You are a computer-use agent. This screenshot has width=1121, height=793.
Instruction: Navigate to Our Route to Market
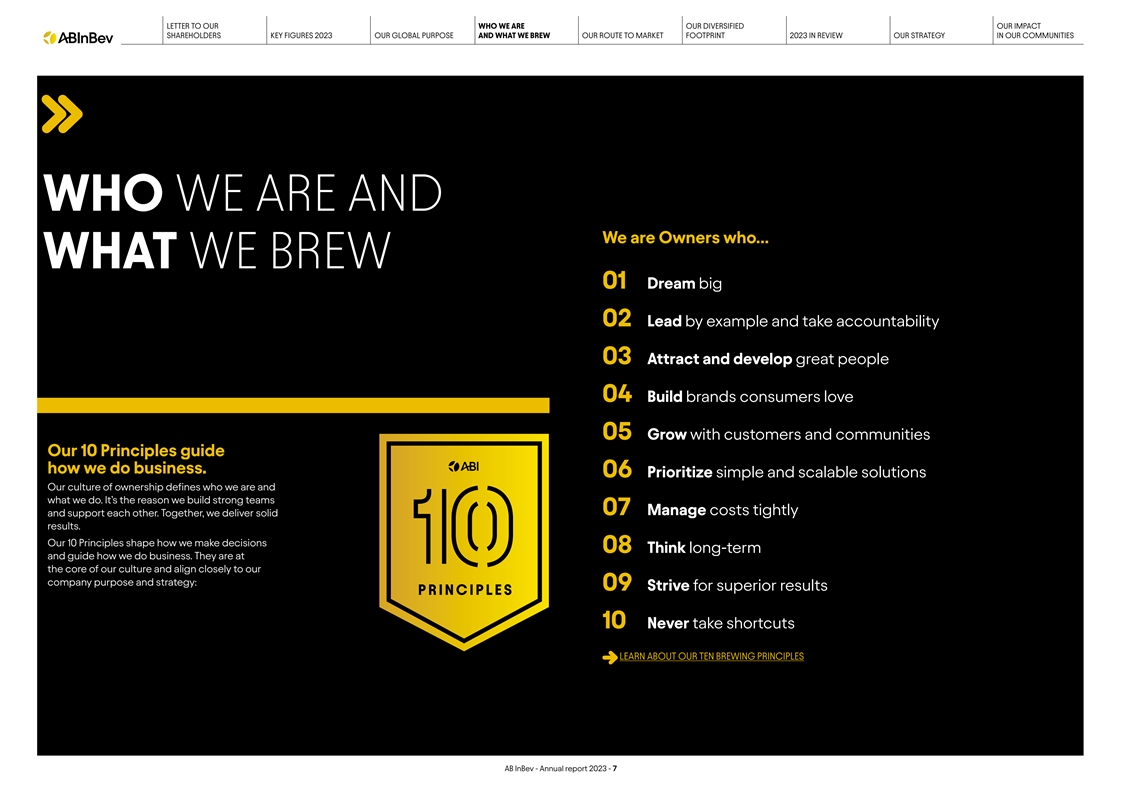coord(622,36)
